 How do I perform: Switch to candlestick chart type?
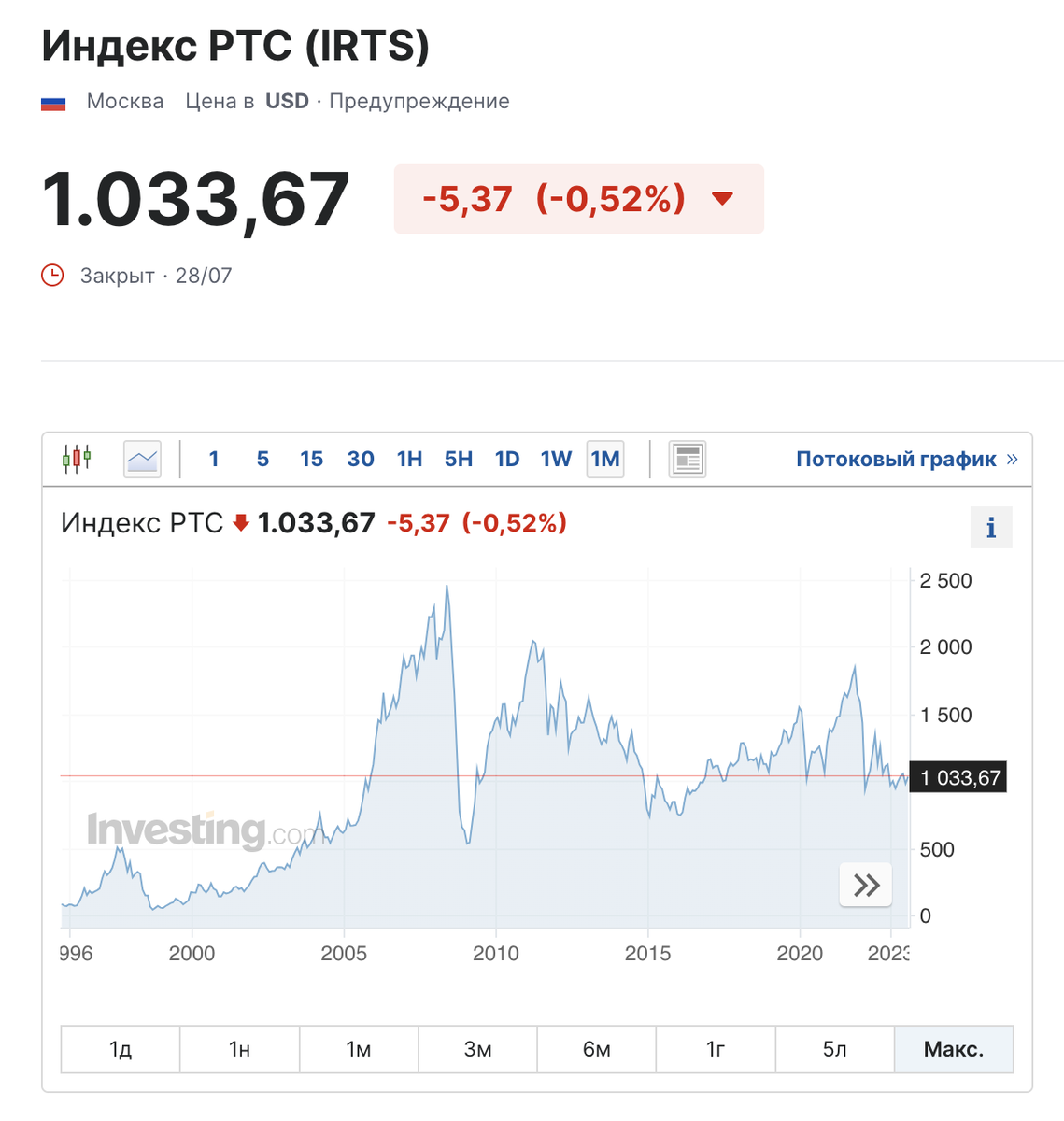[77, 459]
